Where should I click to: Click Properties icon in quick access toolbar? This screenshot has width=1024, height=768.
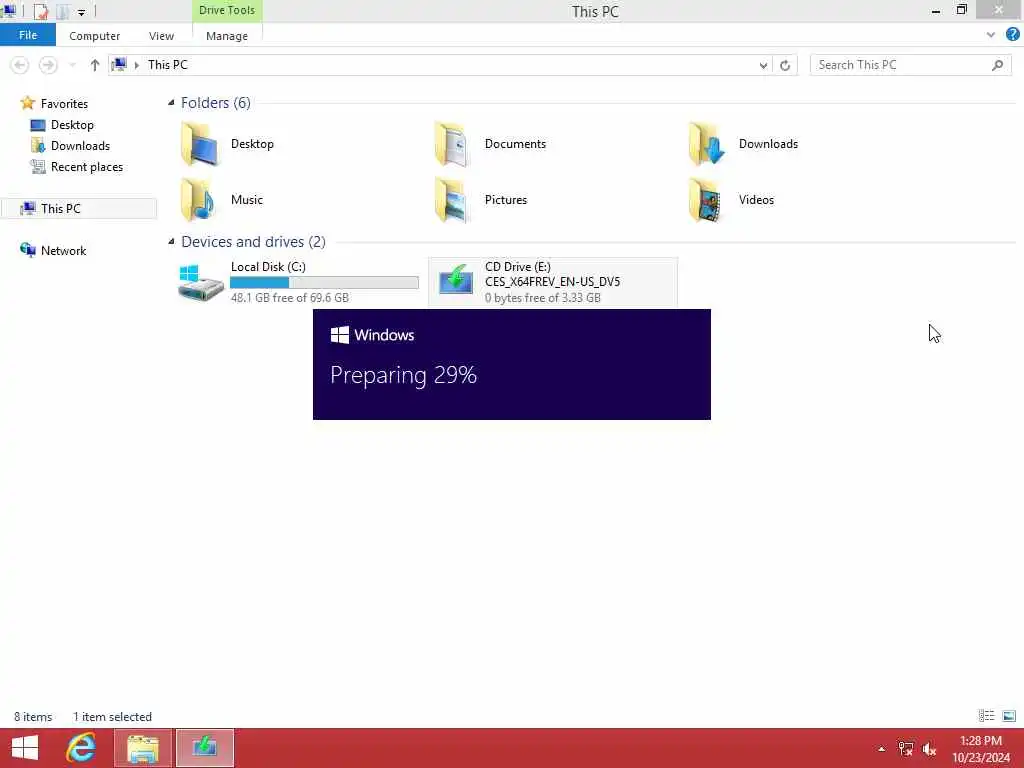coord(41,11)
